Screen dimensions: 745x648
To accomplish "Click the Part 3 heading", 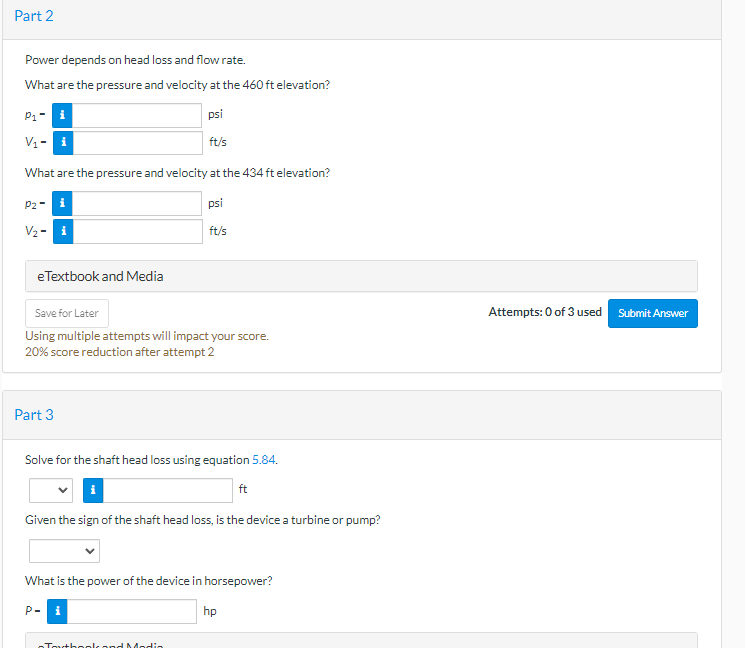I will (34, 415).
